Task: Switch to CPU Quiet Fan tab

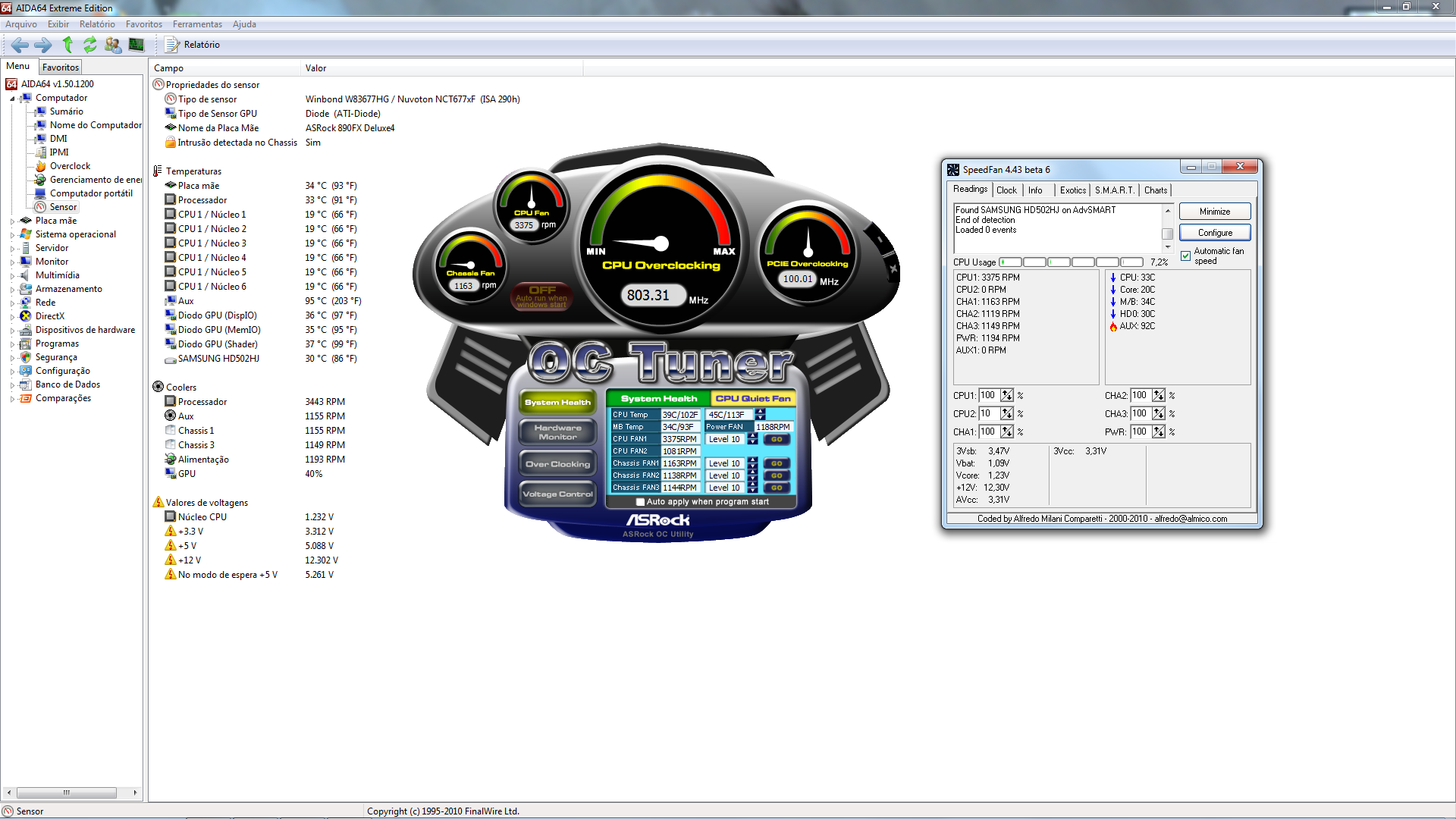Action: point(752,398)
